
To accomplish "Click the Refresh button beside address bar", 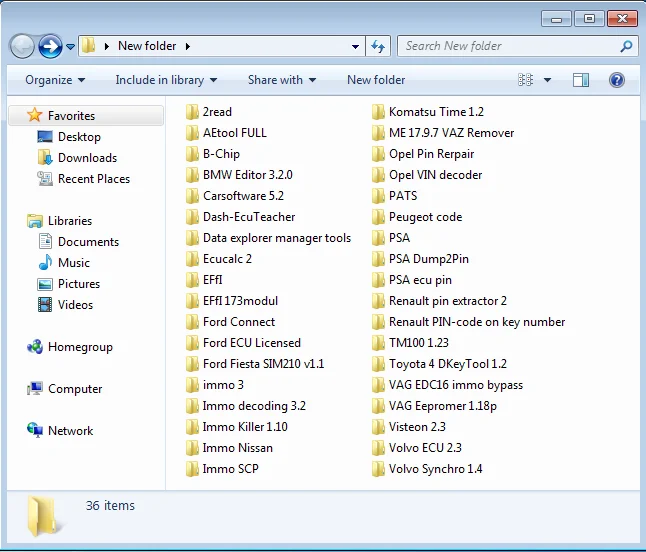I will pos(378,46).
